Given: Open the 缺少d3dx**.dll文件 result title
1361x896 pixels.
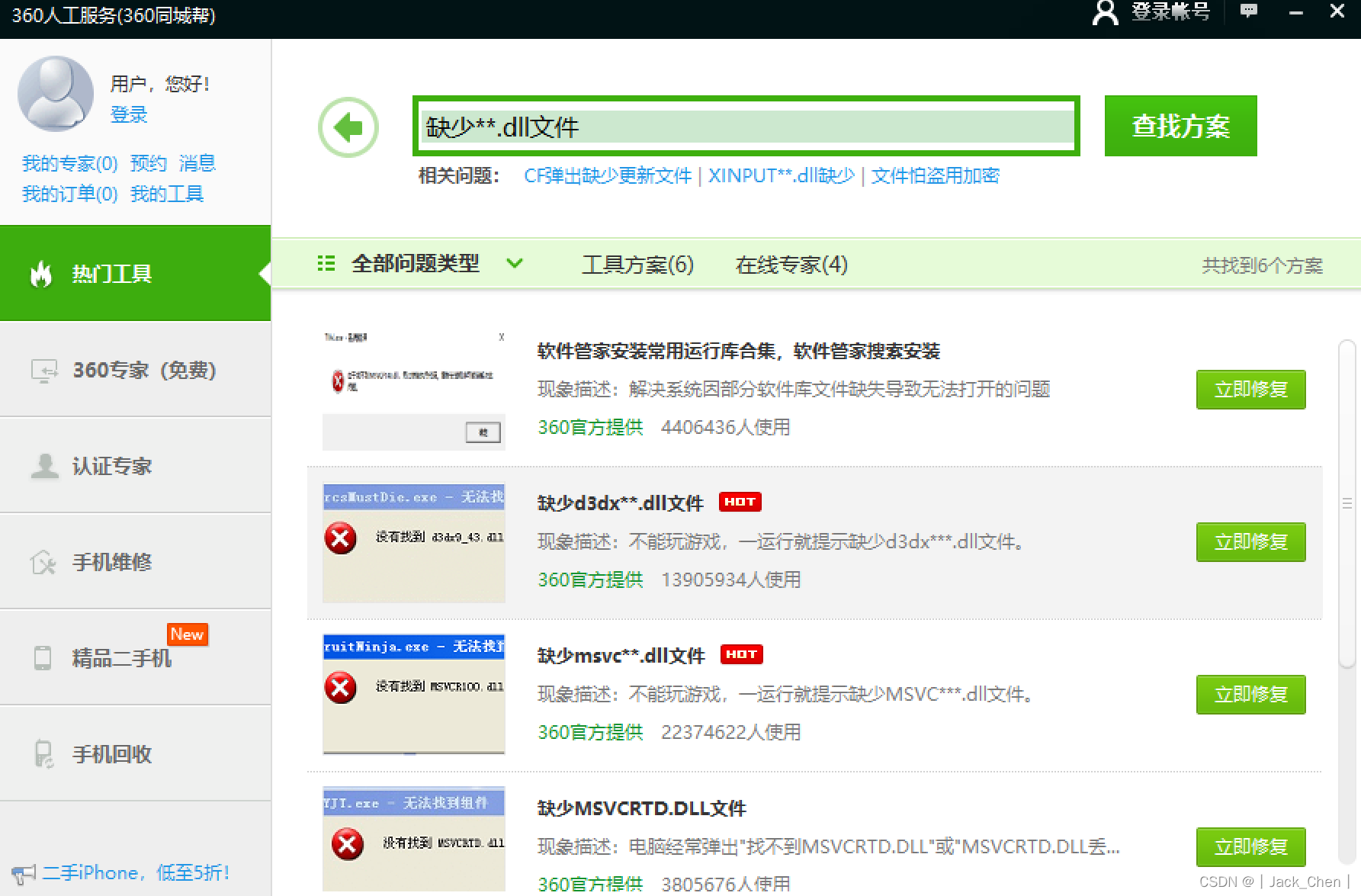Looking at the screenshot, I should click(x=621, y=503).
